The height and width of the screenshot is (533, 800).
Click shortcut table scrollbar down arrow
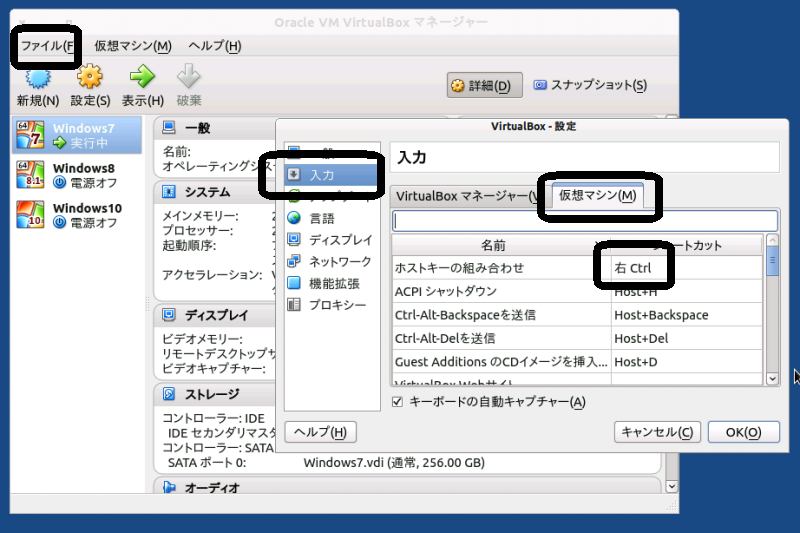point(772,378)
